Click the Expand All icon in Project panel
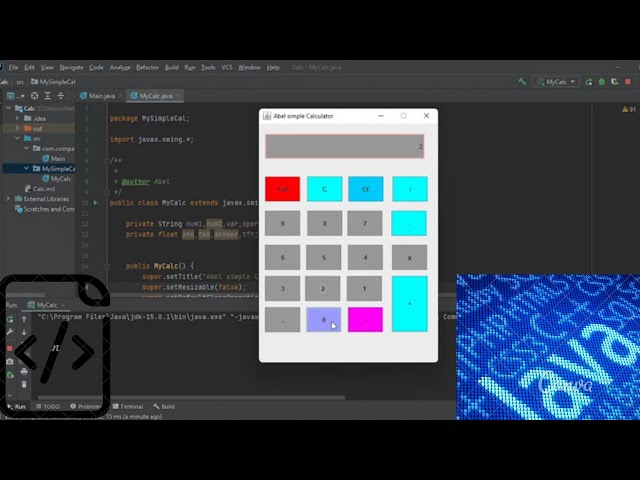The height and width of the screenshot is (480, 640). coord(48,96)
